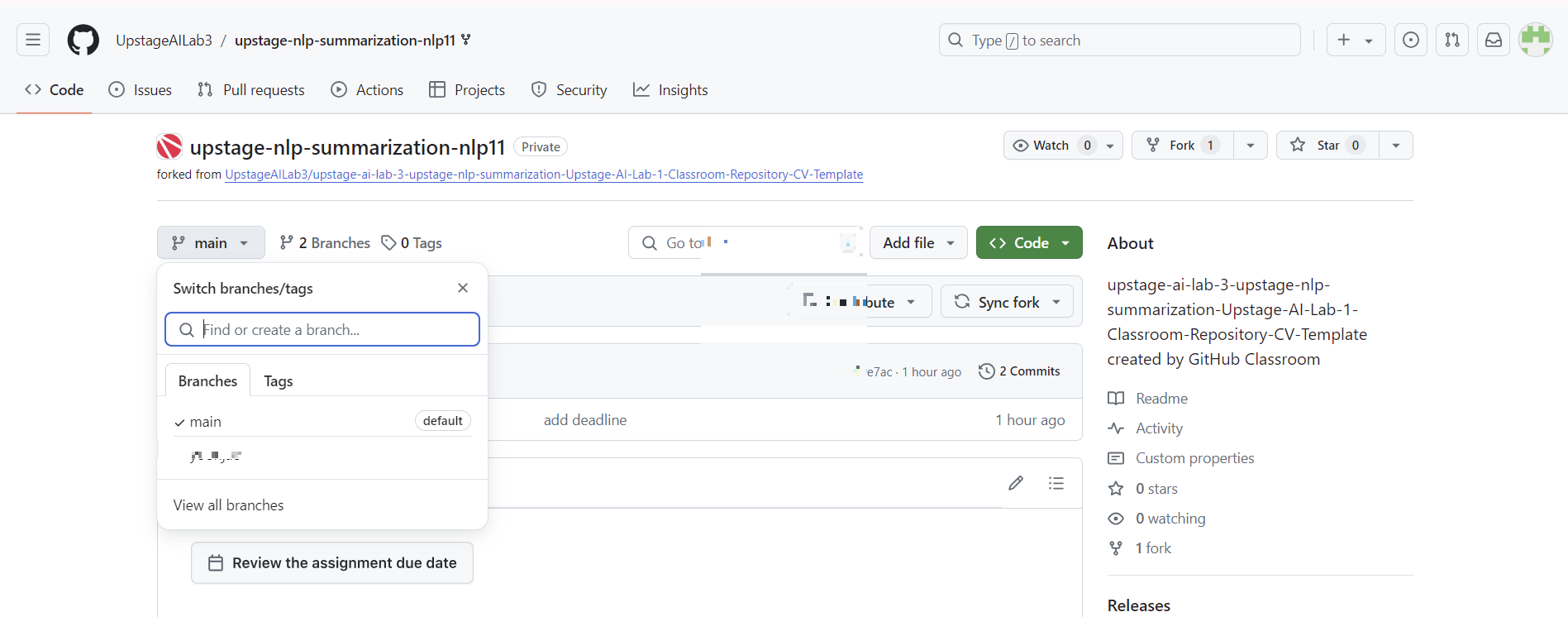Viewport: 1568px width, 617px height.
Task: Click the repository avatar icon beside title
Action: (x=169, y=146)
